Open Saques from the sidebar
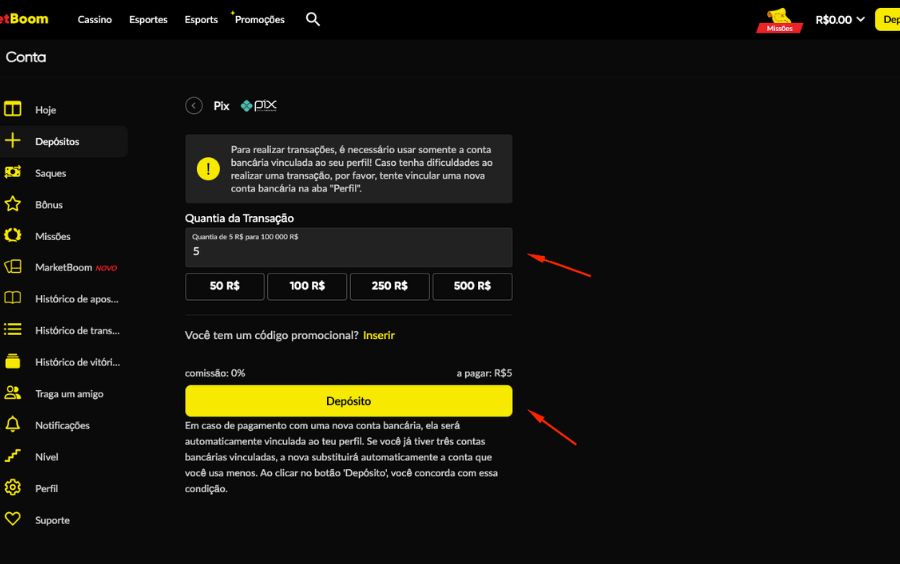 click(50, 173)
